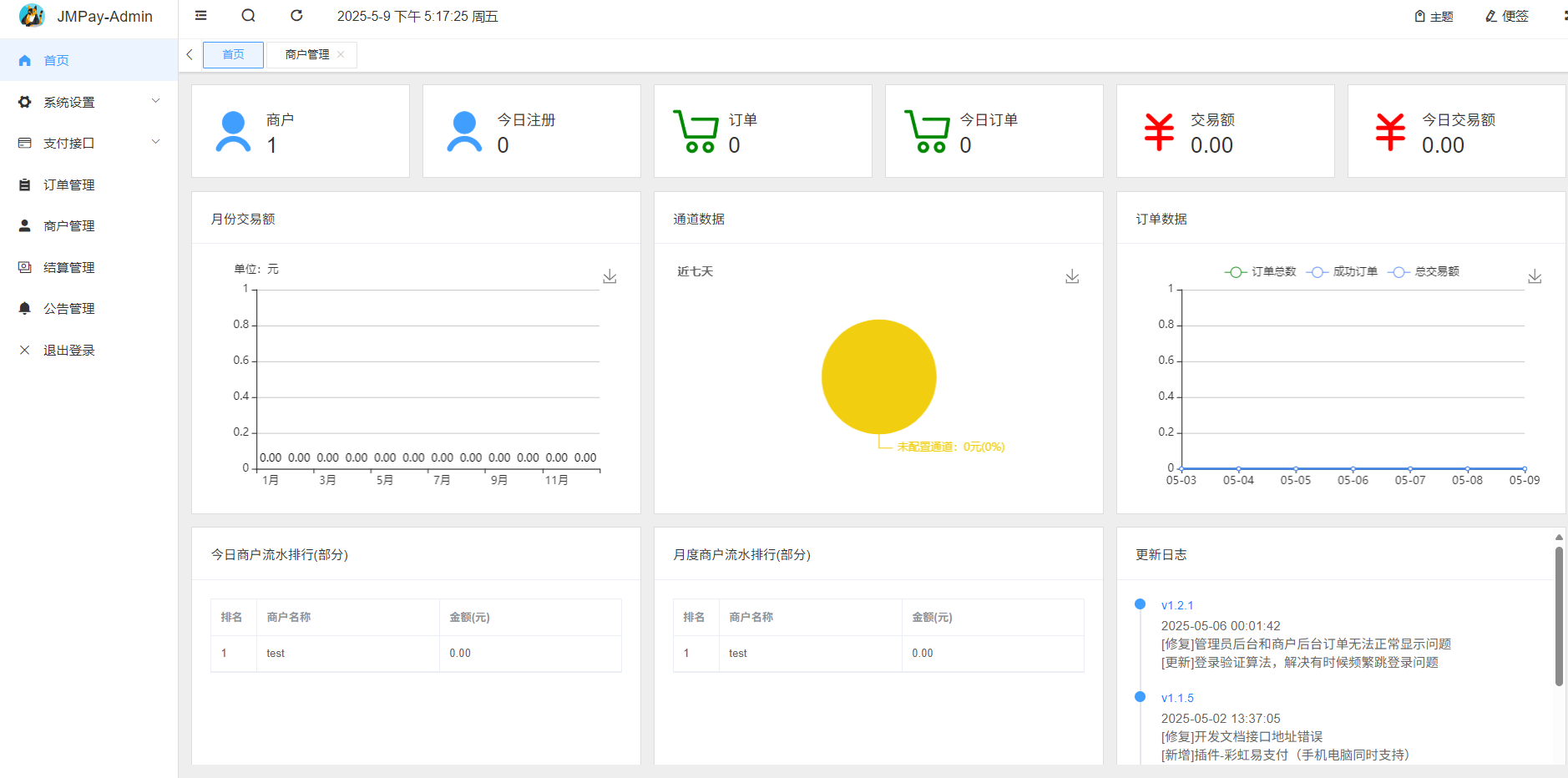1568x778 pixels.
Task: Open the 主题 theme button
Action: [x=1434, y=17]
